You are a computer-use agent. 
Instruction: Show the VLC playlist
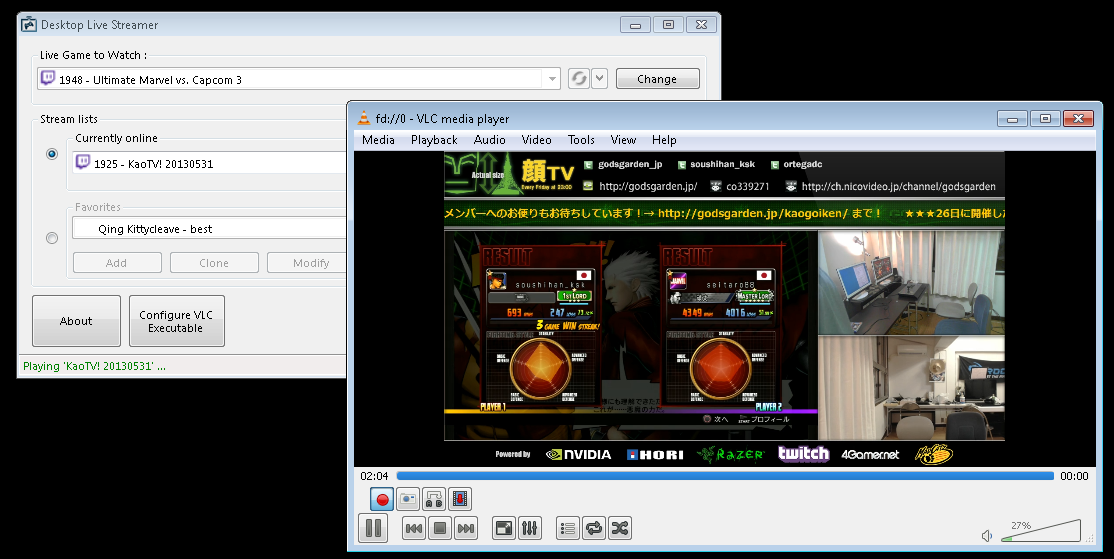tap(568, 528)
